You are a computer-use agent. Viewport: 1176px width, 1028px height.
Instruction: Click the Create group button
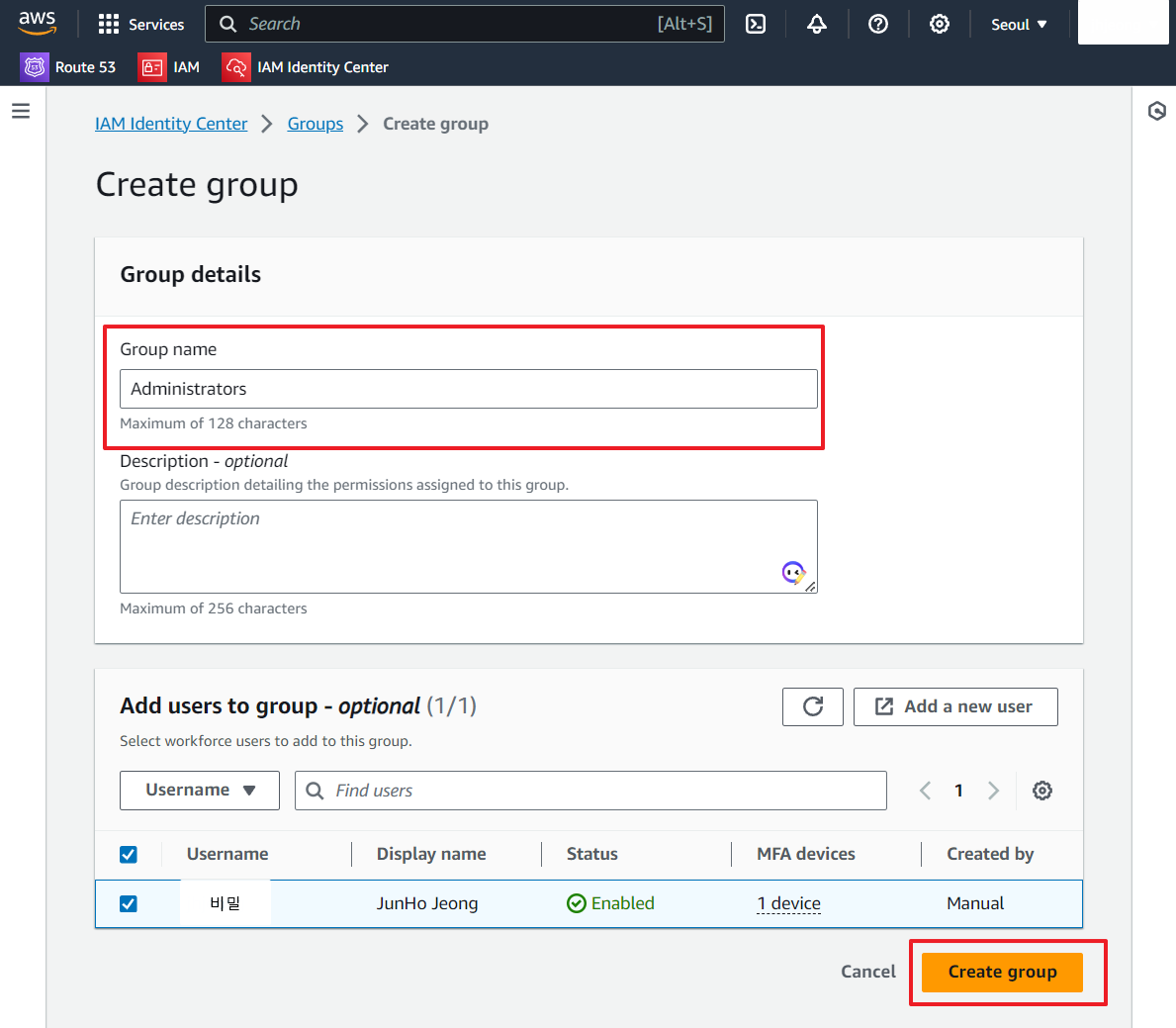(1002, 972)
